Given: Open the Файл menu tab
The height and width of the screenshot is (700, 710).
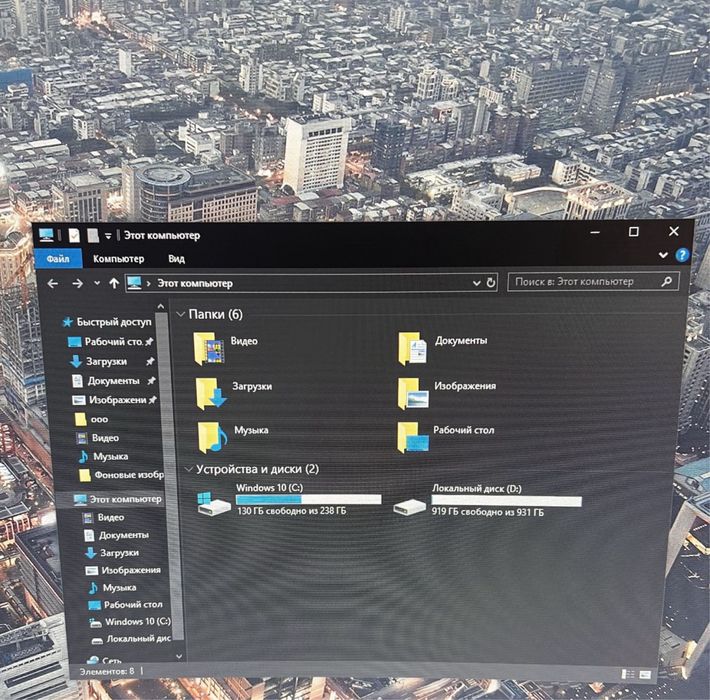Looking at the screenshot, I should tap(58, 259).
